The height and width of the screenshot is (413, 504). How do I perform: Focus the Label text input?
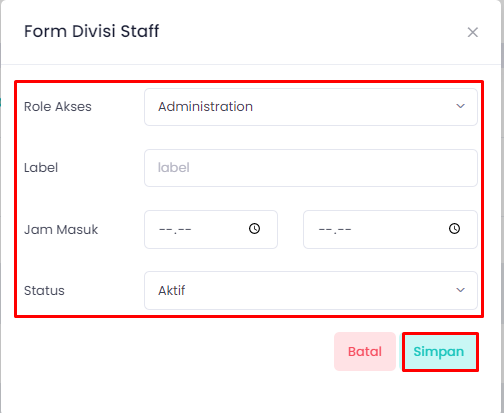pyautogui.click(x=311, y=168)
